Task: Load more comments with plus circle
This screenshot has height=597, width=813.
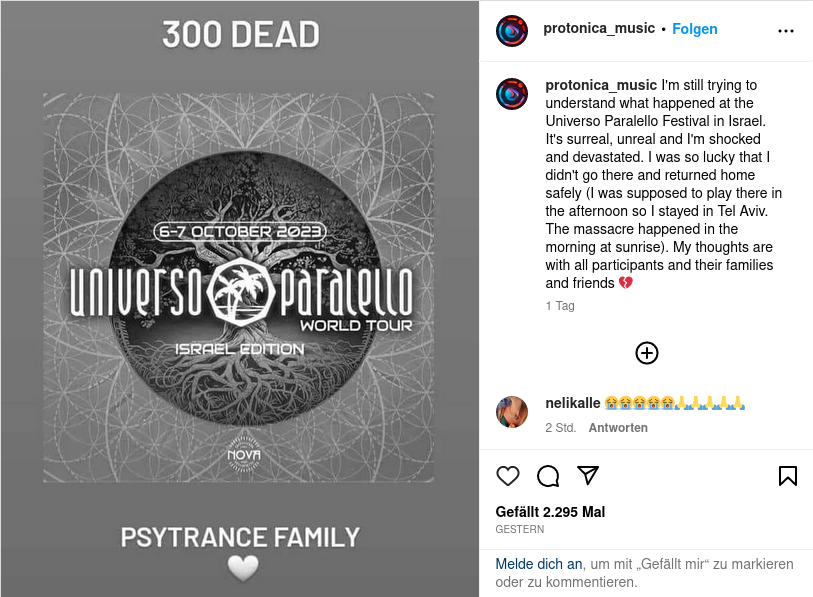Action: [x=647, y=353]
